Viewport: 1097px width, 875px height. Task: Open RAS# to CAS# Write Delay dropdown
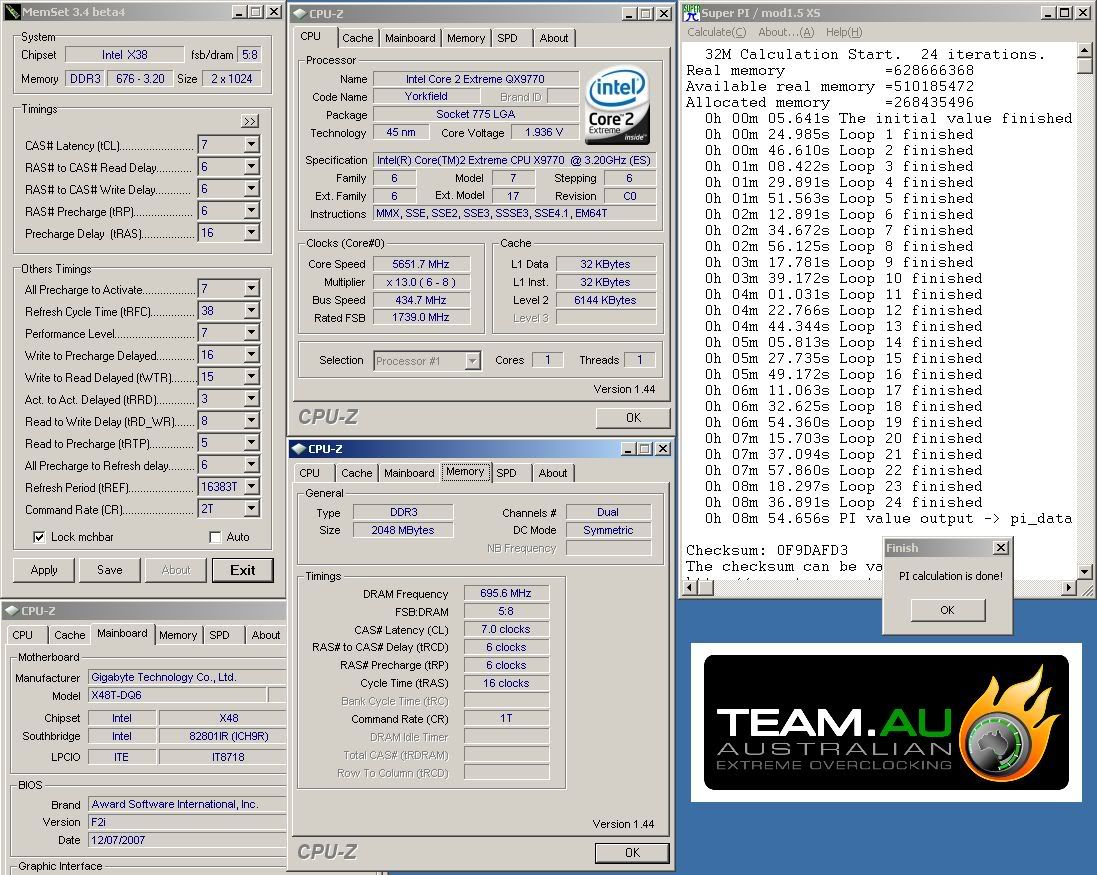coord(252,189)
